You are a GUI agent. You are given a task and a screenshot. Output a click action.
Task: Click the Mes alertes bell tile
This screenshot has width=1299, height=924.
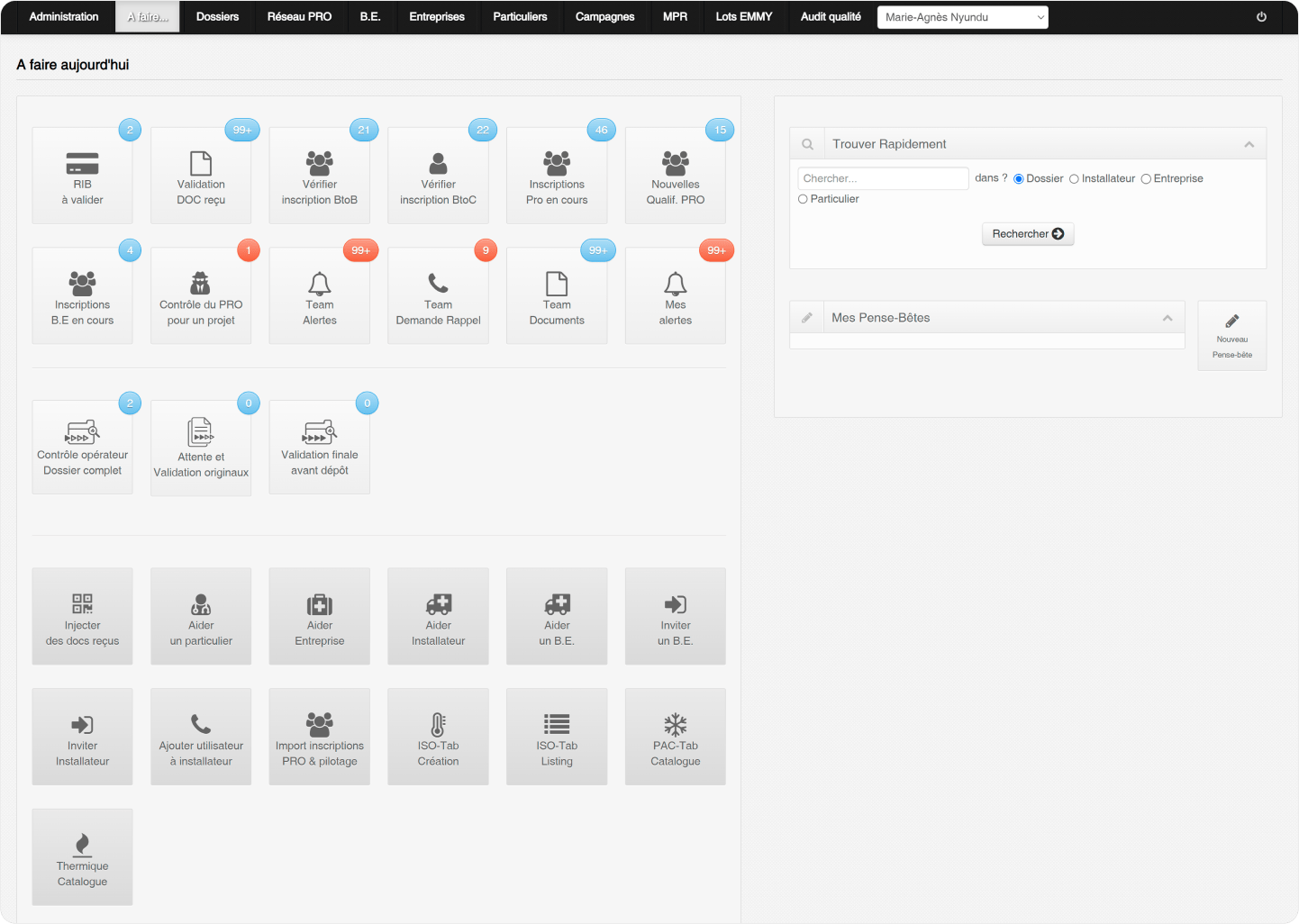(675, 296)
